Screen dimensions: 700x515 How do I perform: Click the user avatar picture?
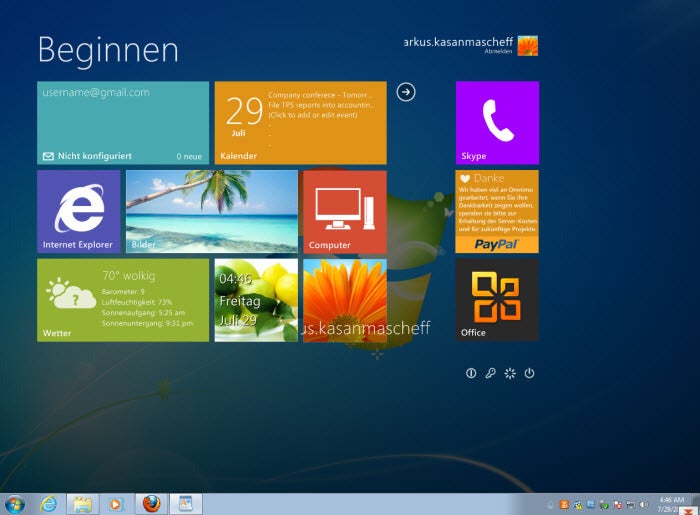[x=527, y=45]
